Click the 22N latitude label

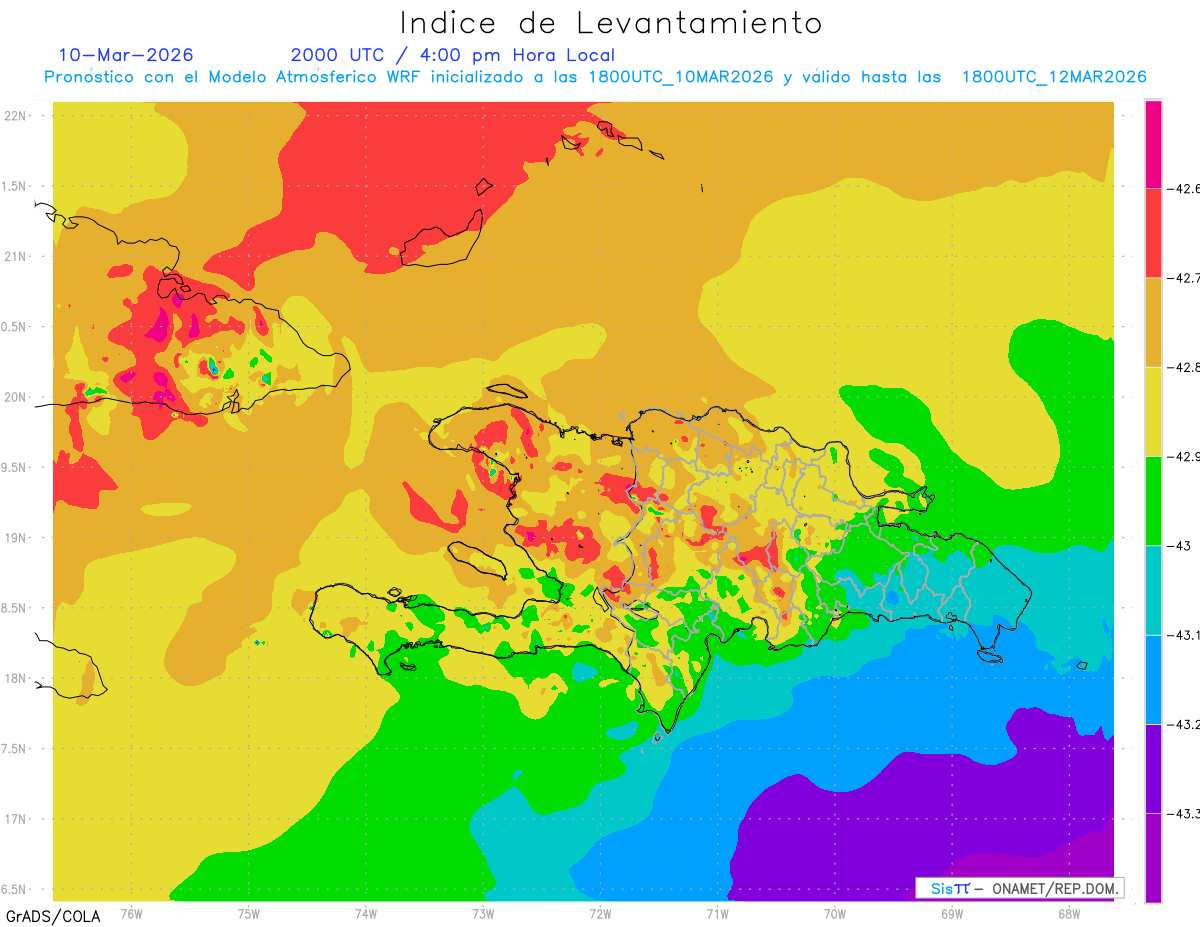[x=15, y=115]
